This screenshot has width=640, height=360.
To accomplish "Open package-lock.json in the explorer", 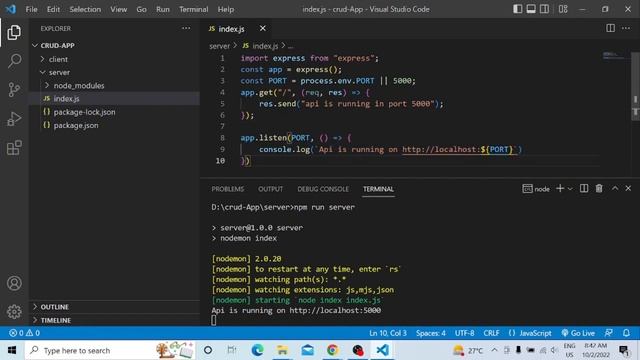I will [x=114, y=112].
